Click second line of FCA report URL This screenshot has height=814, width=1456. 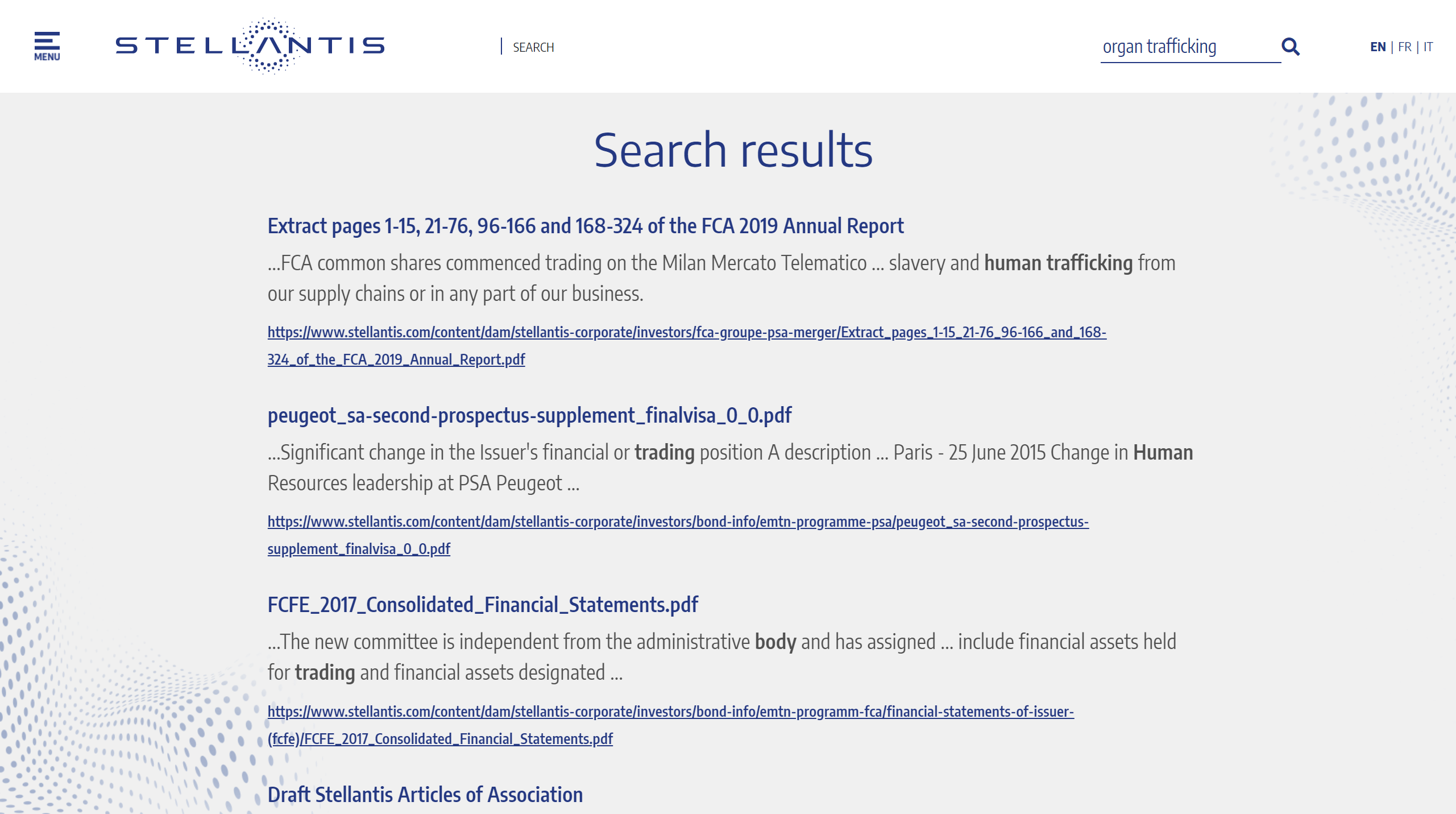[396, 360]
